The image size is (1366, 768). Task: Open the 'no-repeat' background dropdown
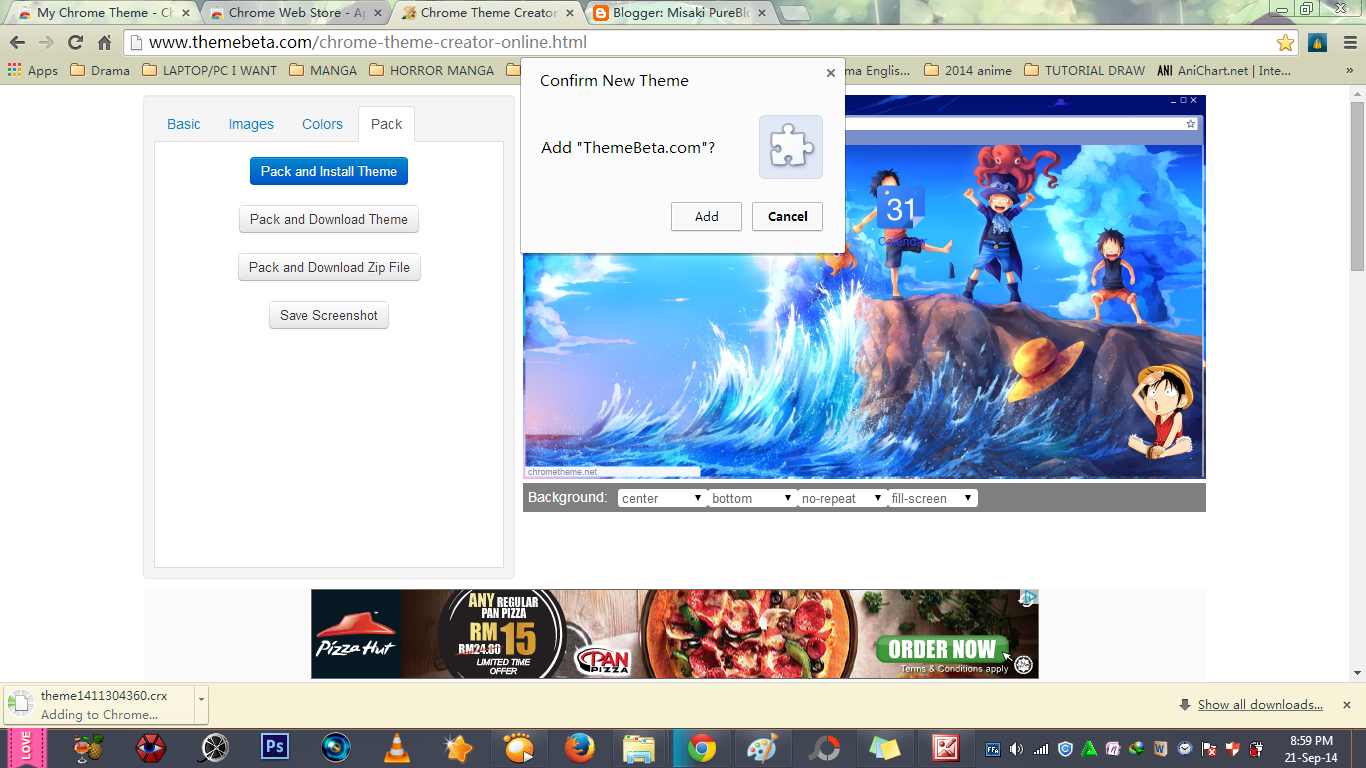(842, 498)
